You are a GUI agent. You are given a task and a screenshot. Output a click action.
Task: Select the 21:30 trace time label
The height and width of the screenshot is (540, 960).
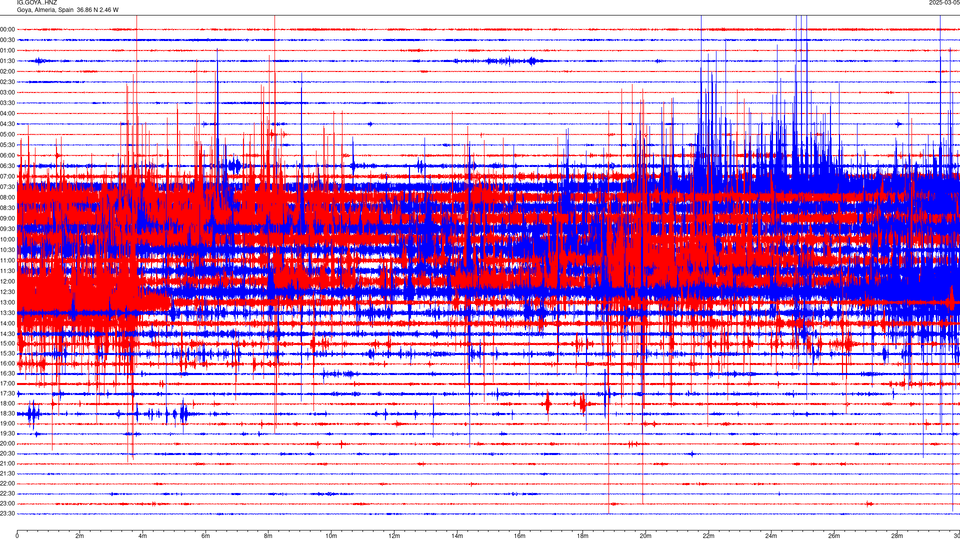point(8,473)
